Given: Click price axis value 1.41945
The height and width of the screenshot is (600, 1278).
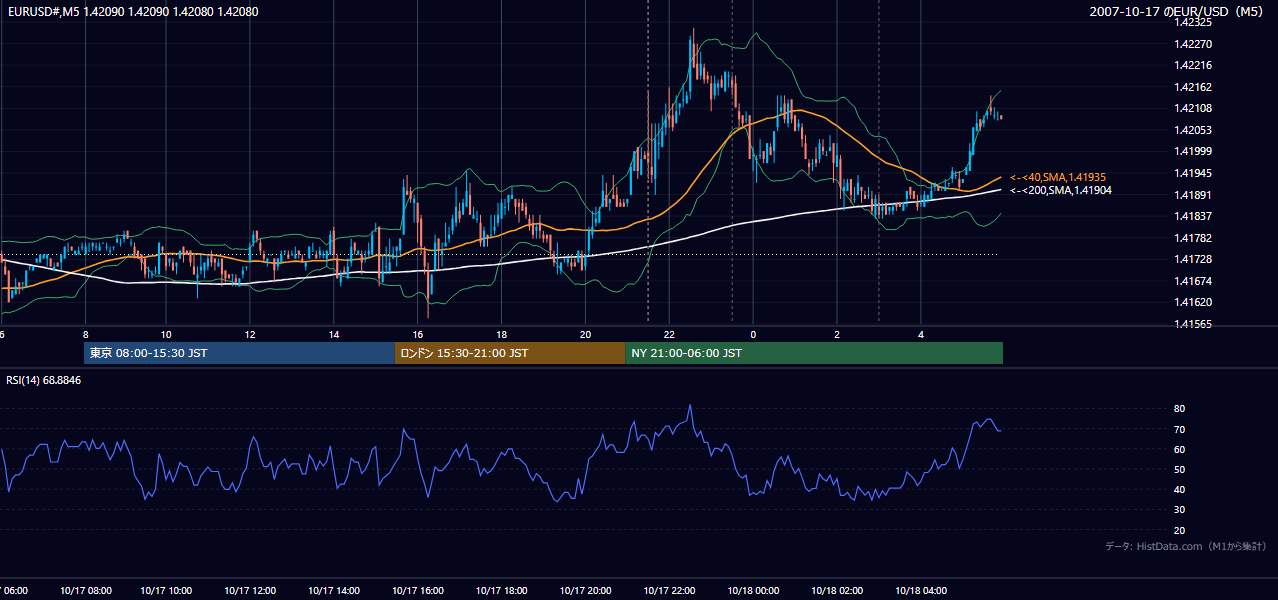Looking at the screenshot, I should tap(1194, 174).
